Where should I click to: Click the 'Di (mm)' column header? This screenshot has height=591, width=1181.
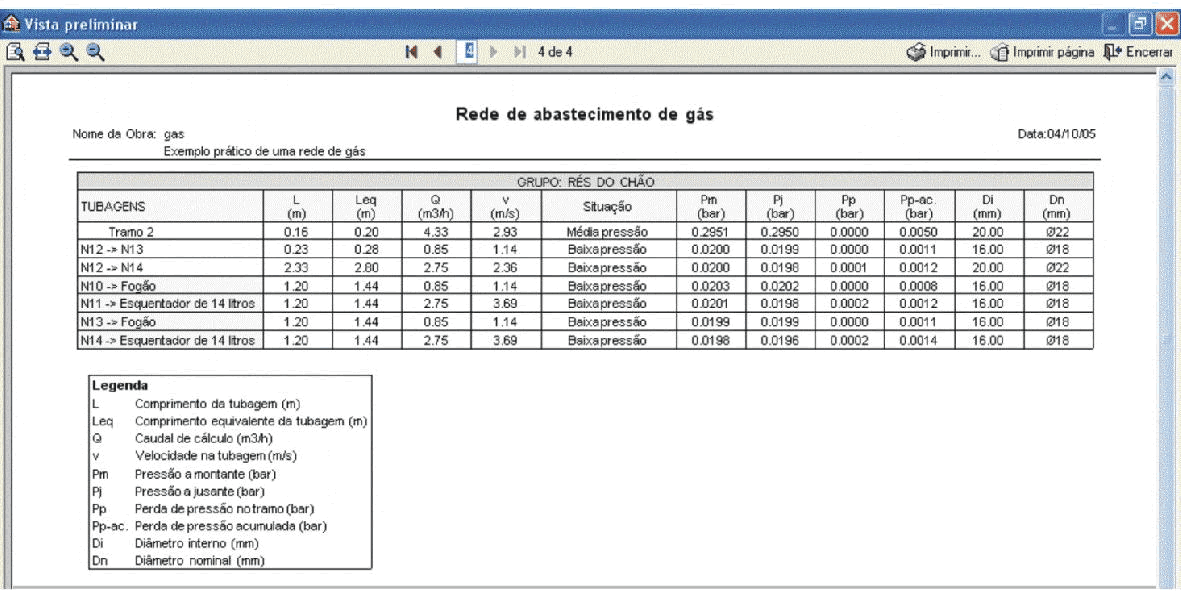tap(988, 206)
